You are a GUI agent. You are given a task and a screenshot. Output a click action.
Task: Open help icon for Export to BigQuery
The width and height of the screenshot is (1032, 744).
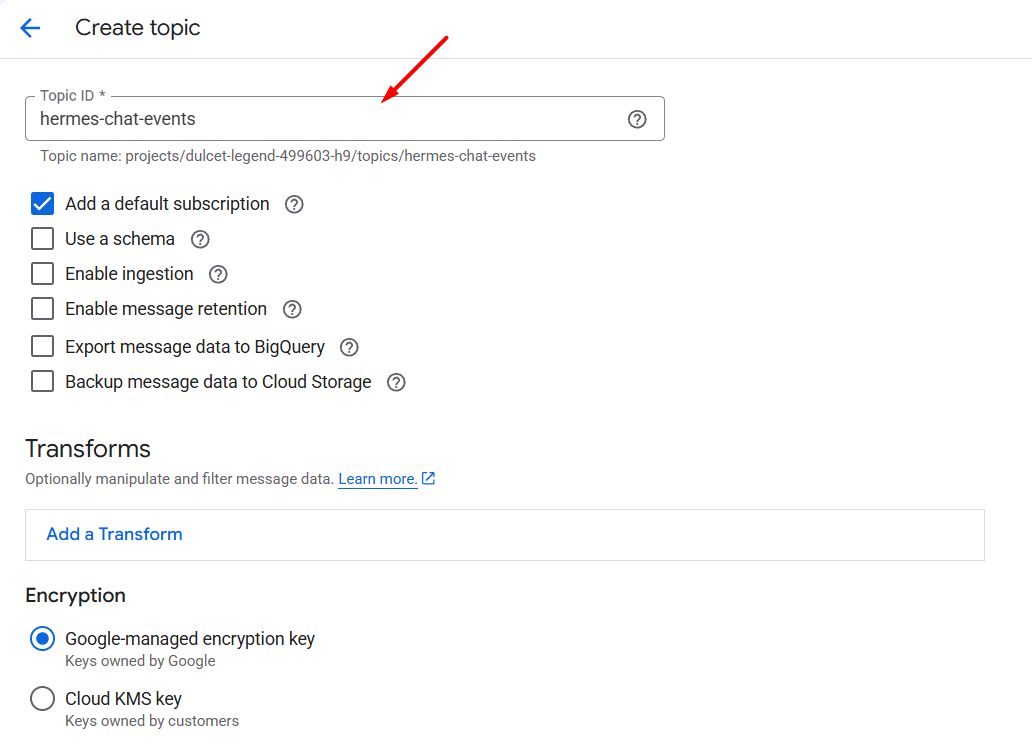pyautogui.click(x=349, y=348)
